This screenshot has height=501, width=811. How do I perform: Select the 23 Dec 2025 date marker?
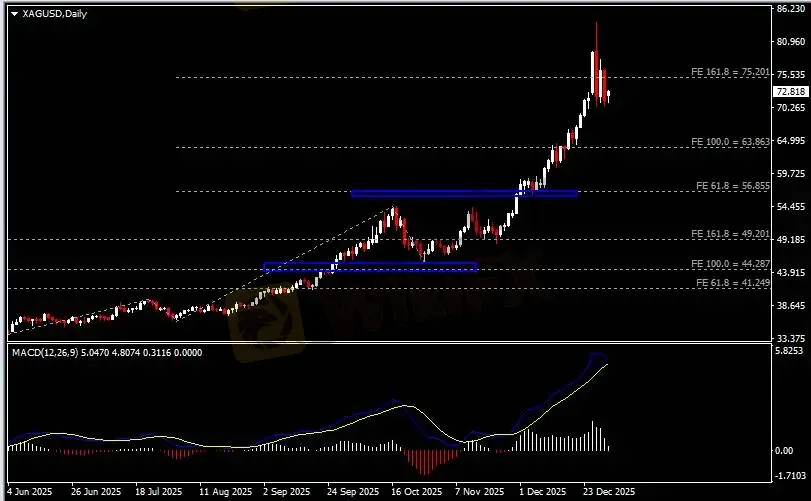tap(609, 491)
